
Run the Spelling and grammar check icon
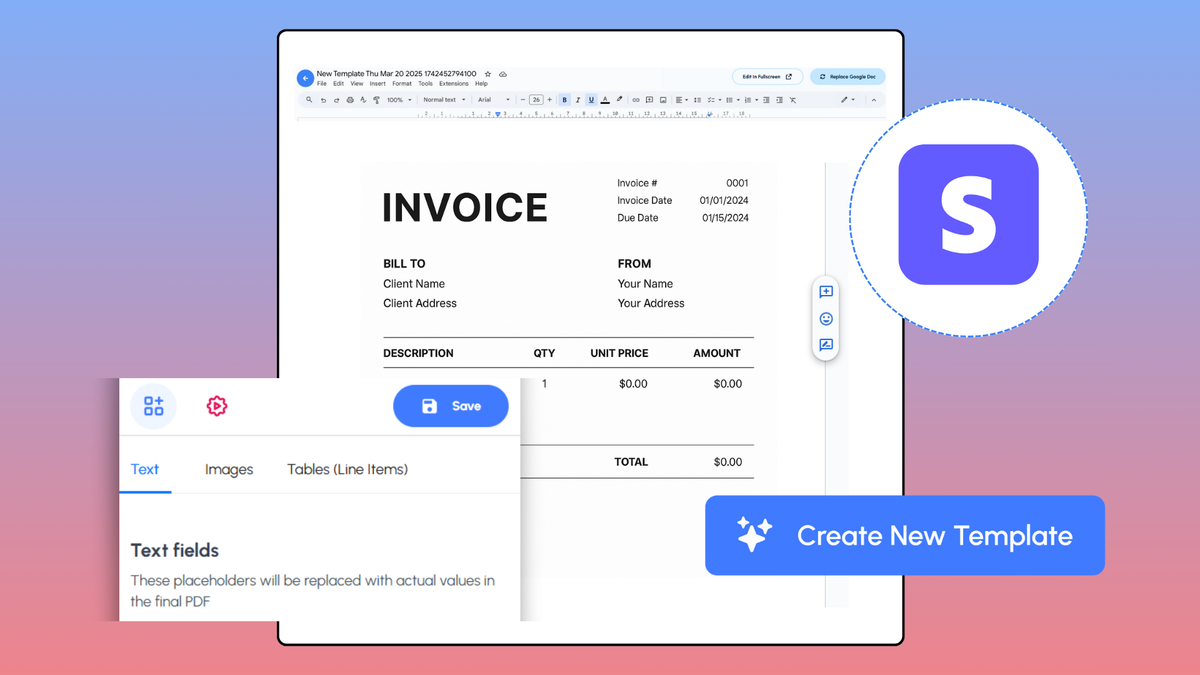pos(365,100)
